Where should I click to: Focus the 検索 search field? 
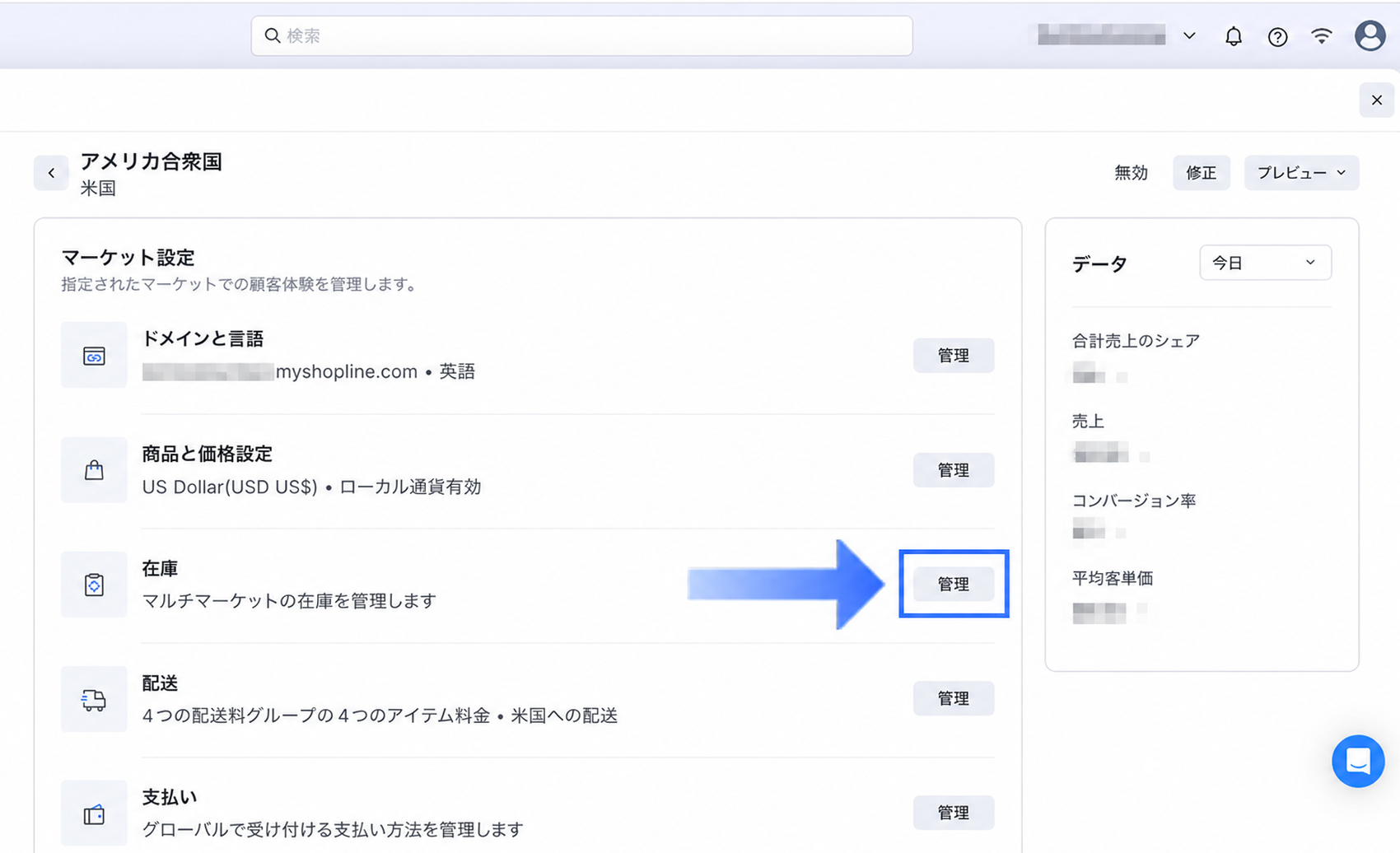coord(581,35)
